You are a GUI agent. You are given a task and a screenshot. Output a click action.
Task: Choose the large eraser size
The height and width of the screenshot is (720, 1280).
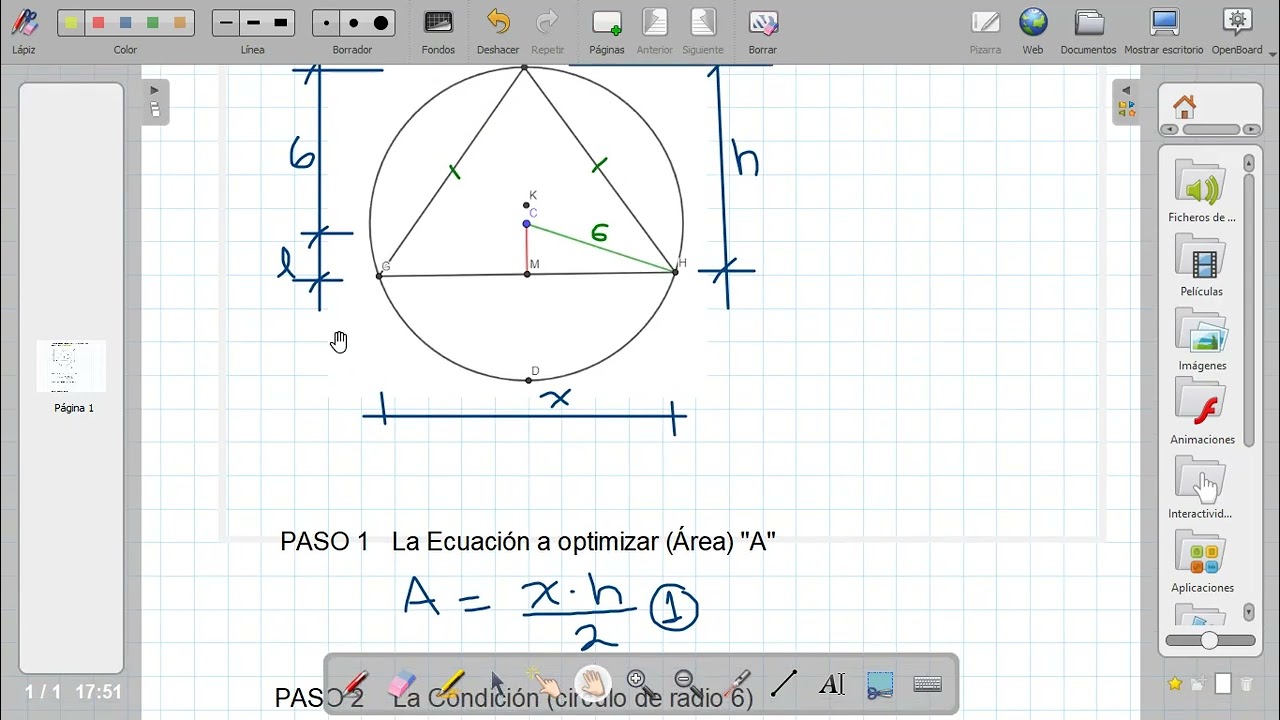pos(381,23)
